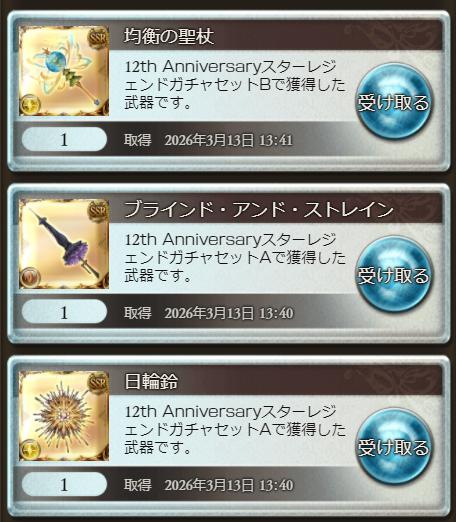Image resolution: width=456 pixels, height=522 pixels.
Task: Select the 日輪鈴 title bar
Action: [276, 380]
